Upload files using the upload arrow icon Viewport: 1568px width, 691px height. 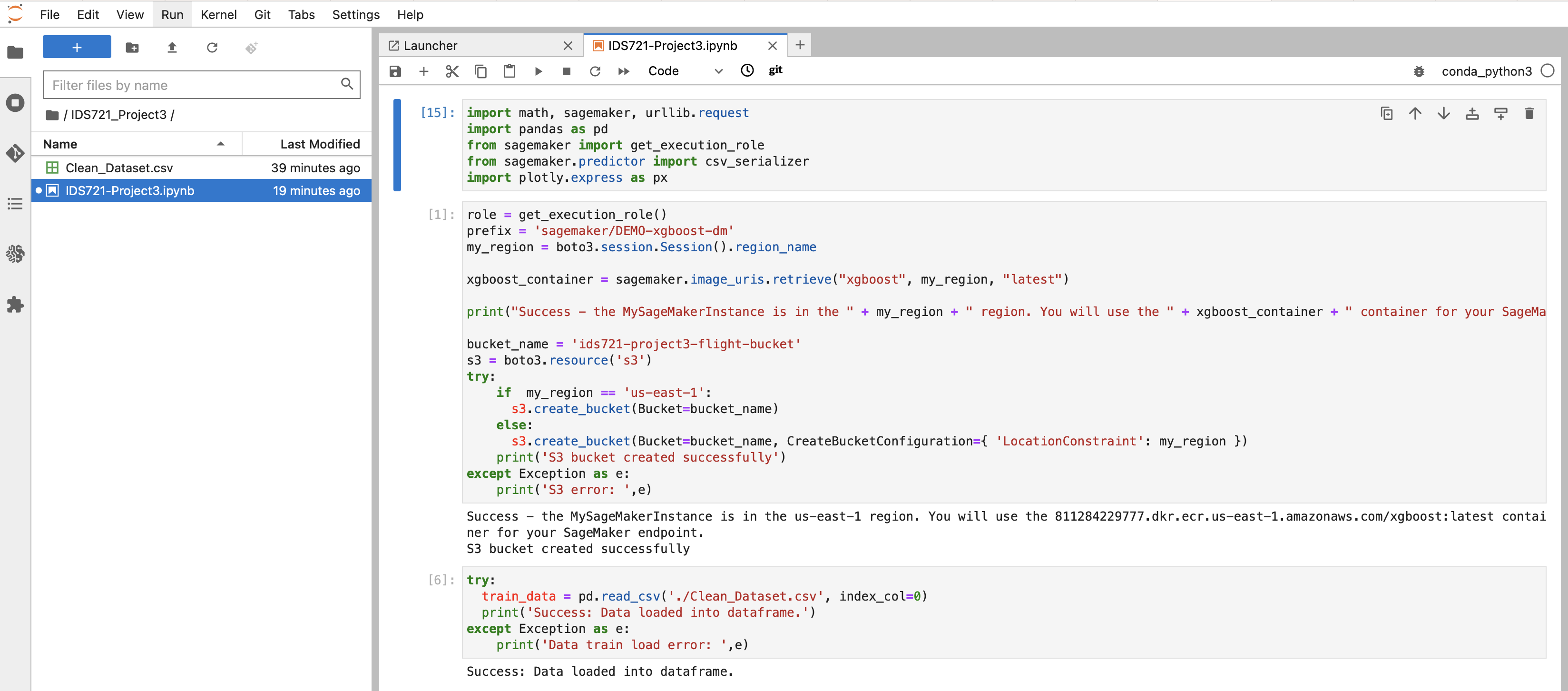click(172, 48)
